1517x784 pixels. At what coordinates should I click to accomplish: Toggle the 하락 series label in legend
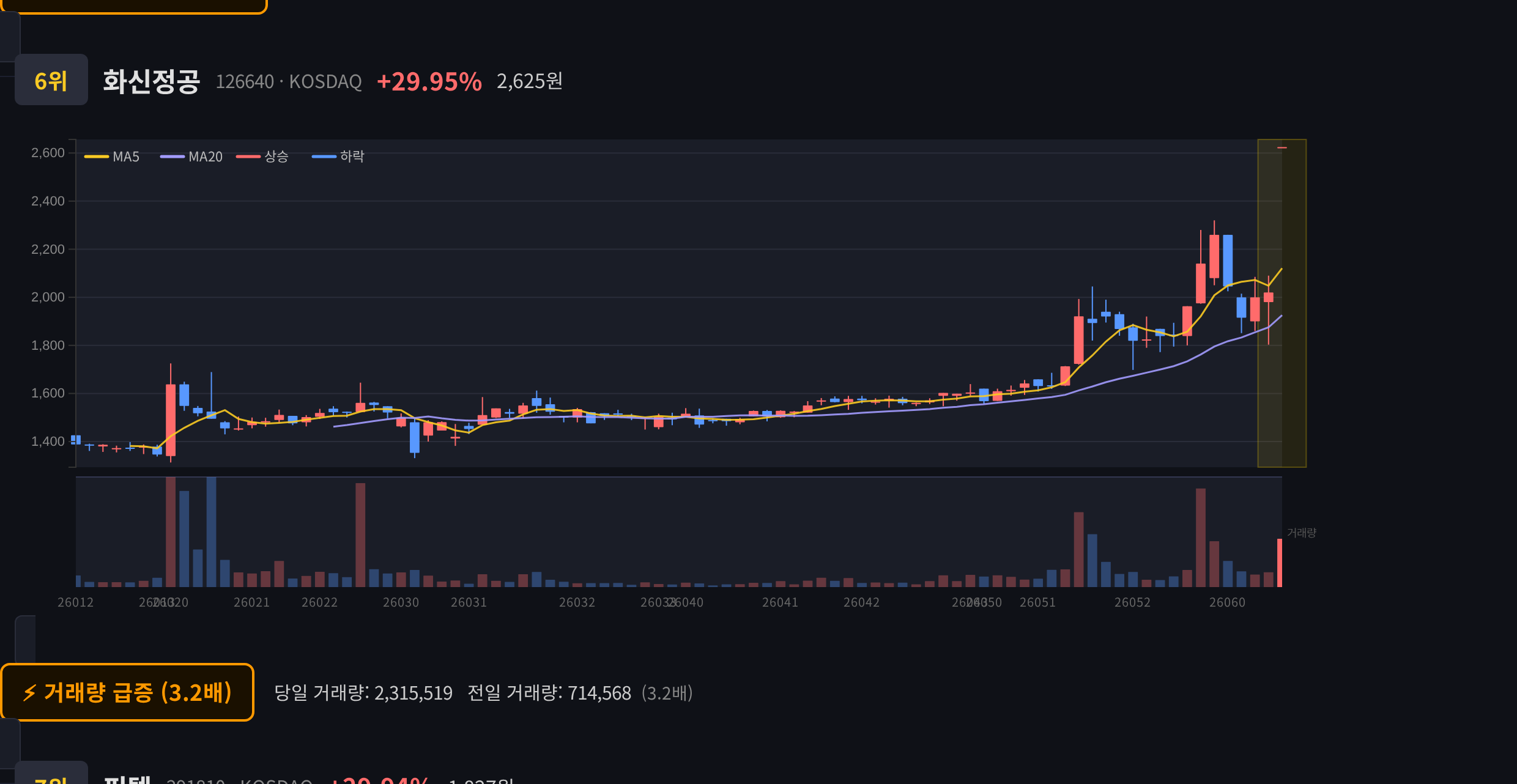tap(352, 157)
